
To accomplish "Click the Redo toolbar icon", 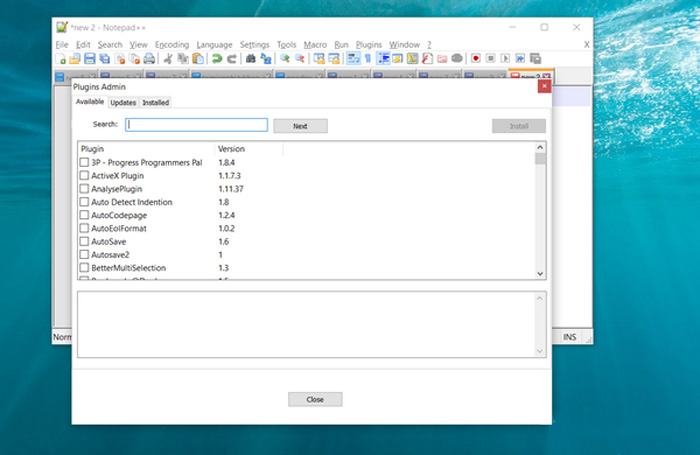I will click(x=232, y=58).
